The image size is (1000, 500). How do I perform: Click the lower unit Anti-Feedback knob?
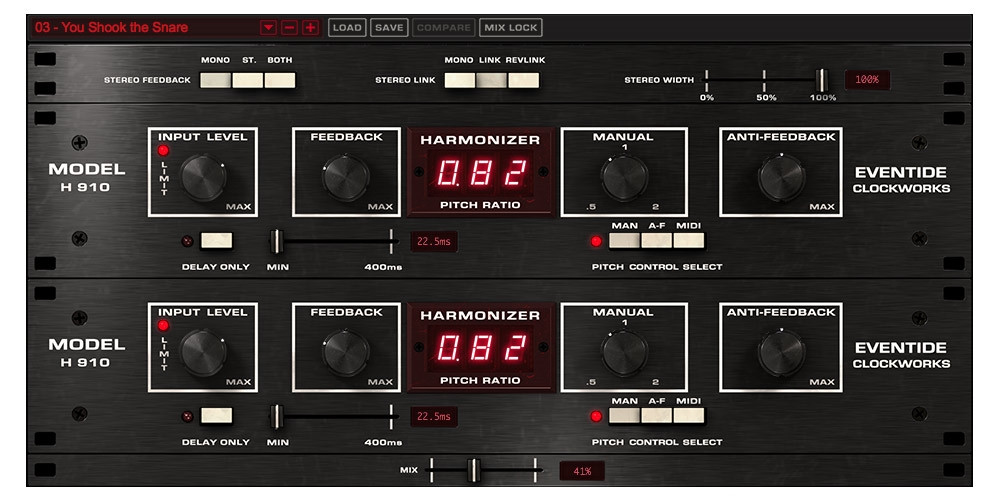pos(781,353)
